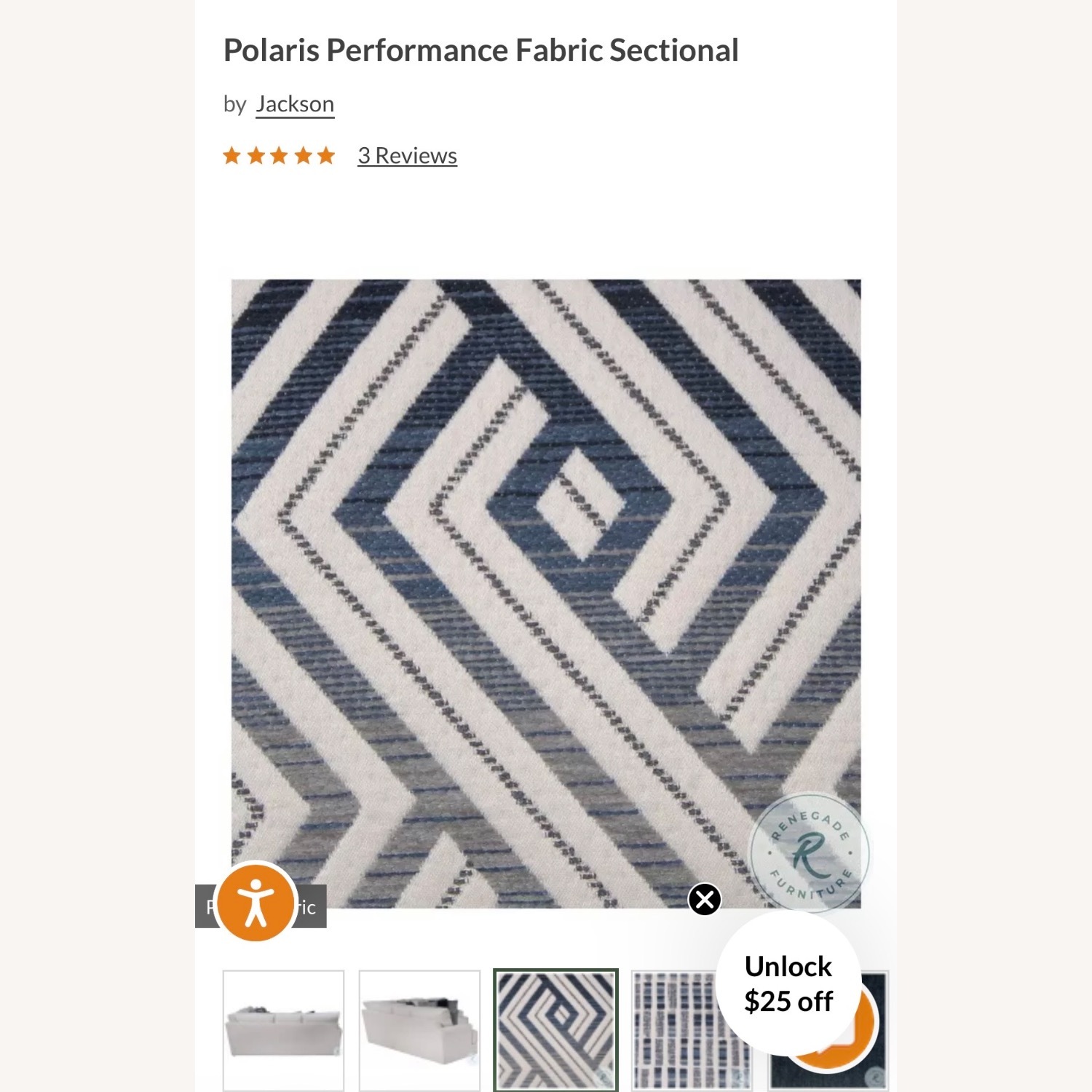Select the angled sectional thumbnail
This screenshot has height=1092, width=1092.
pos(420,1030)
